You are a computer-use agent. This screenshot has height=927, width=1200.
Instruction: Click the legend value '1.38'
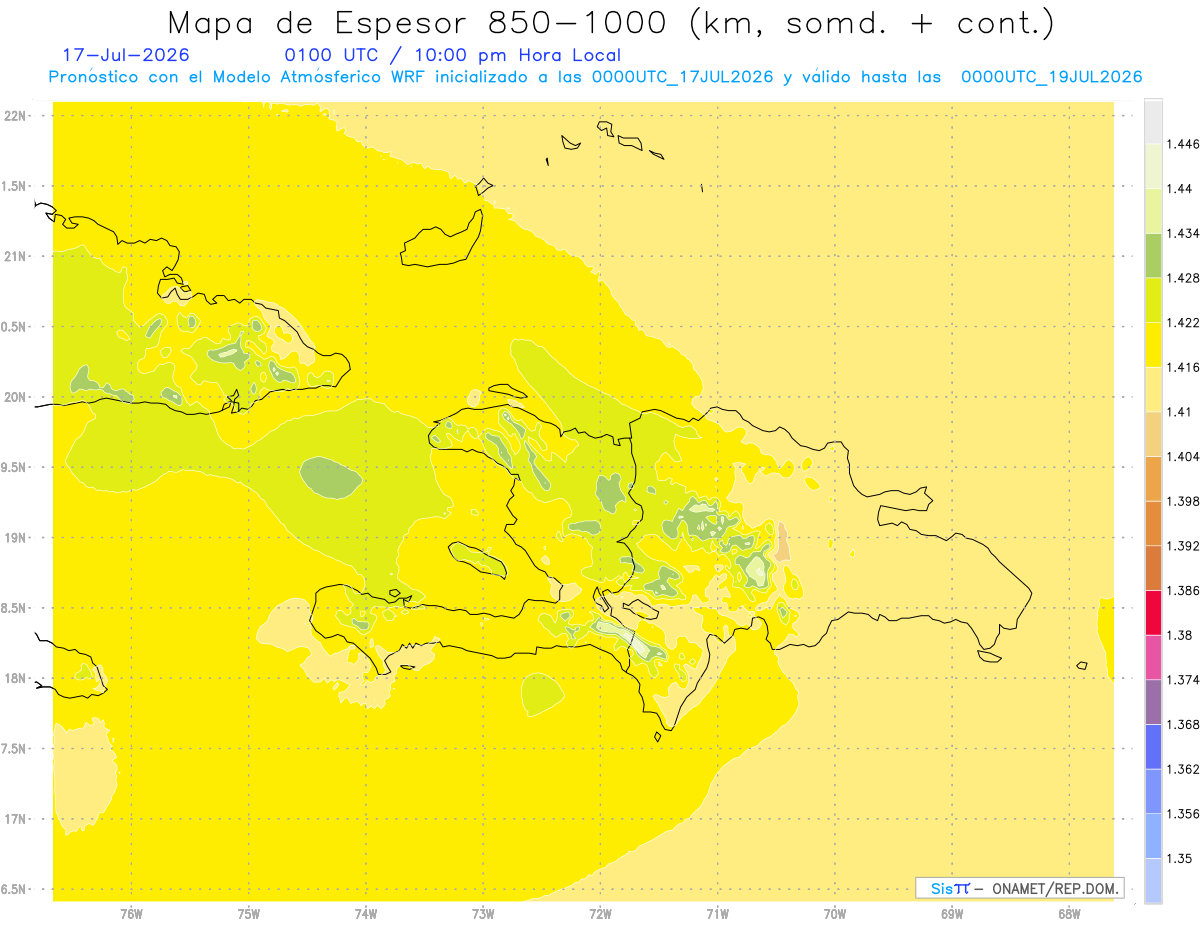(1179, 635)
